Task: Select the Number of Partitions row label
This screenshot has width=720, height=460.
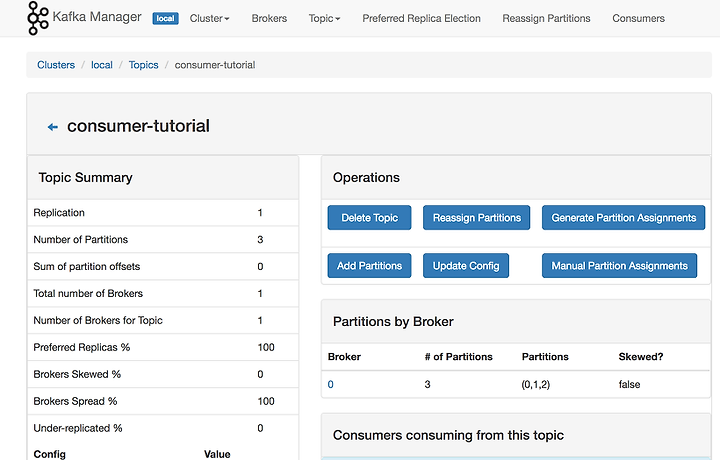Action: tap(80, 240)
